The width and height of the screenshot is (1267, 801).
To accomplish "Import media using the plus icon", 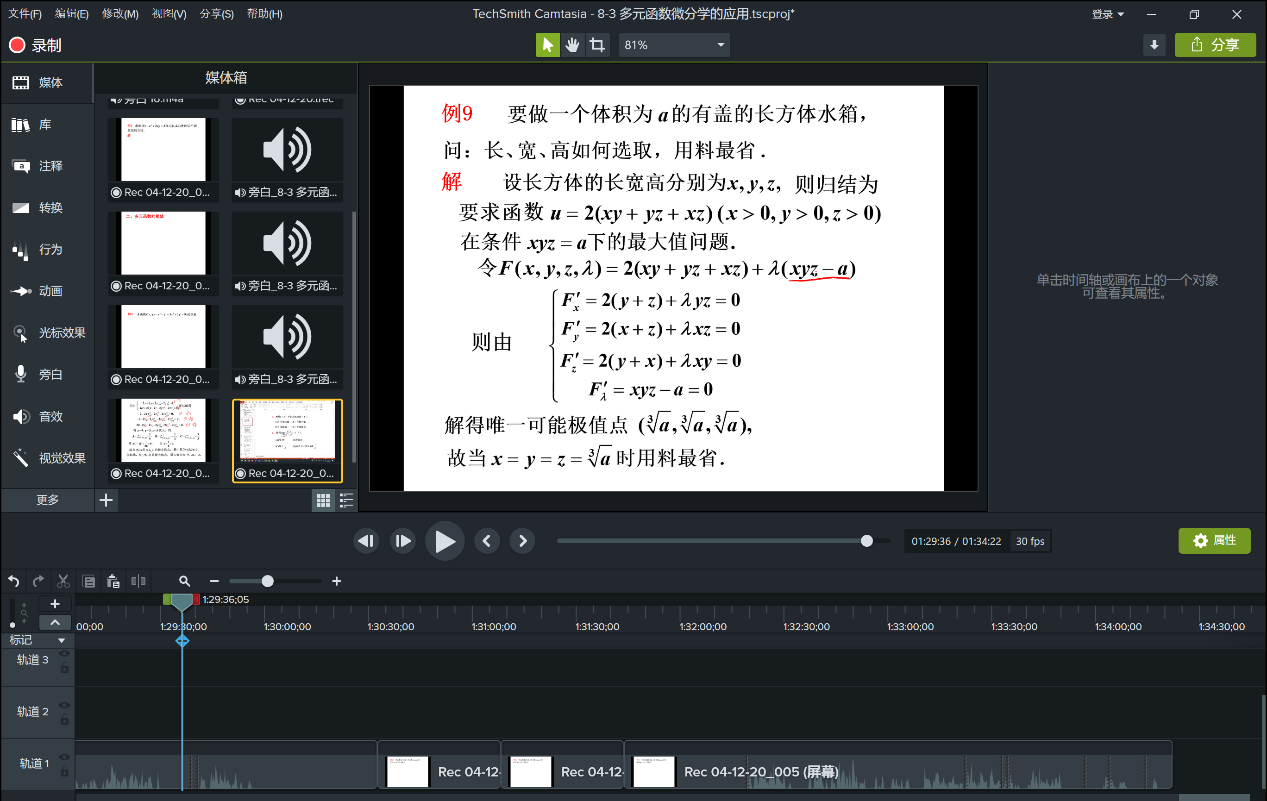I will [107, 499].
